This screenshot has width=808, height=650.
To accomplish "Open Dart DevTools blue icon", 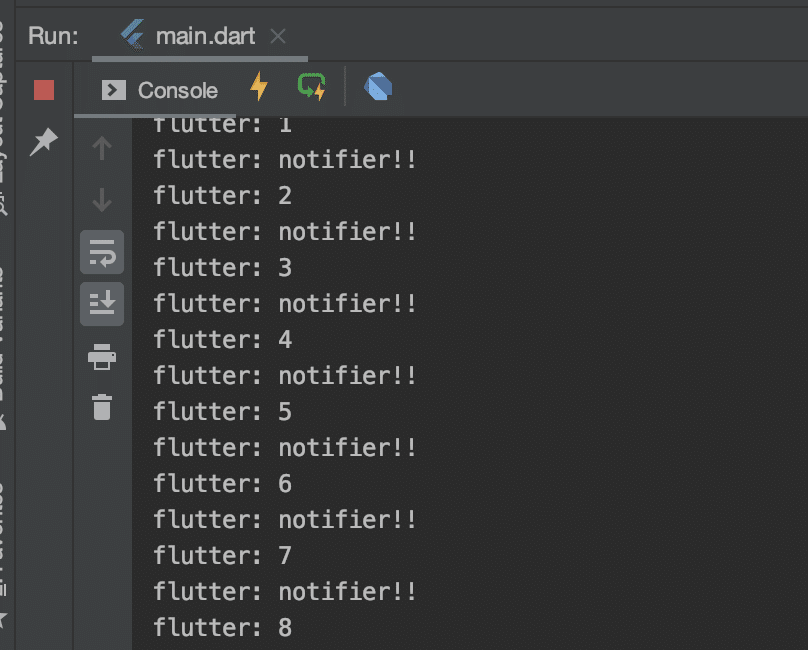I will click(x=378, y=86).
